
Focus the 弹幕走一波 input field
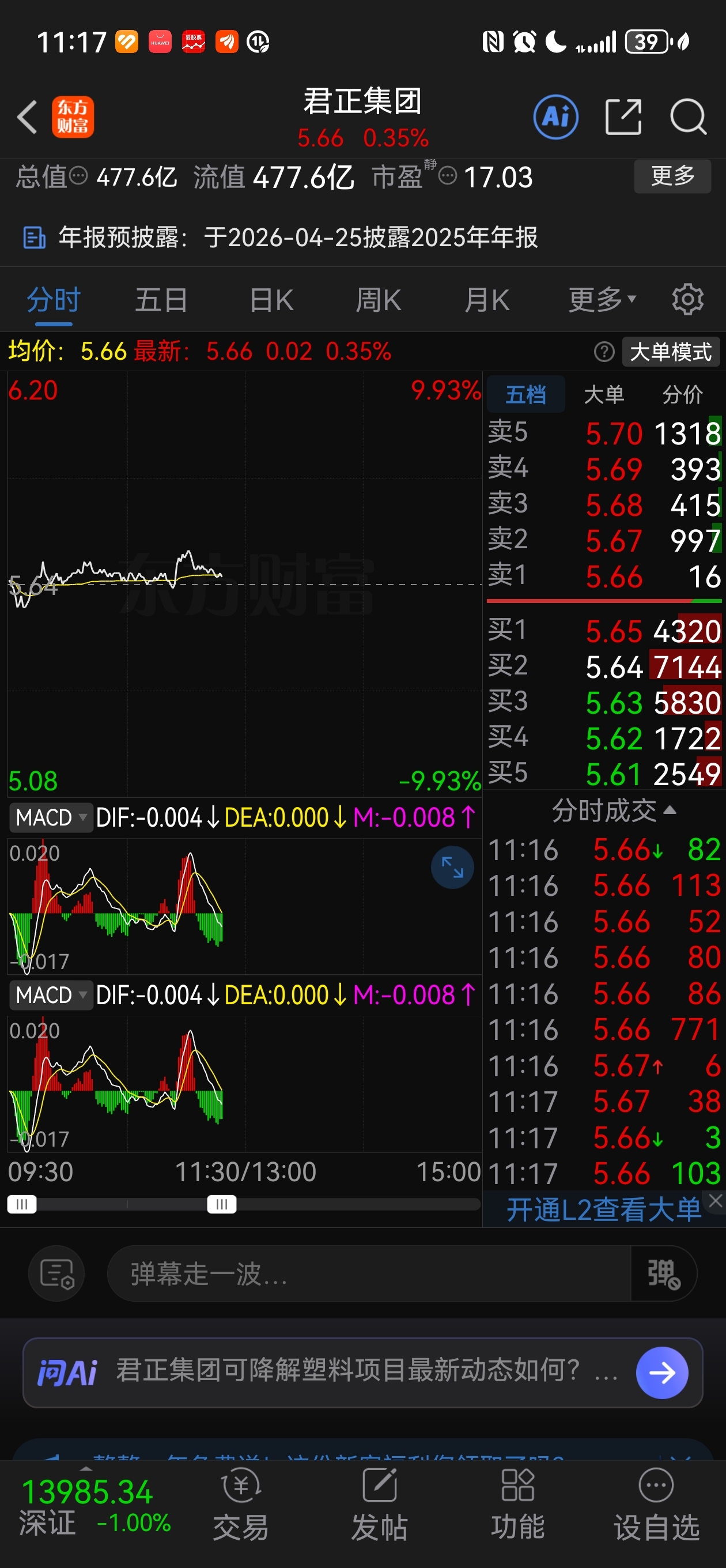[x=369, y=1273]
